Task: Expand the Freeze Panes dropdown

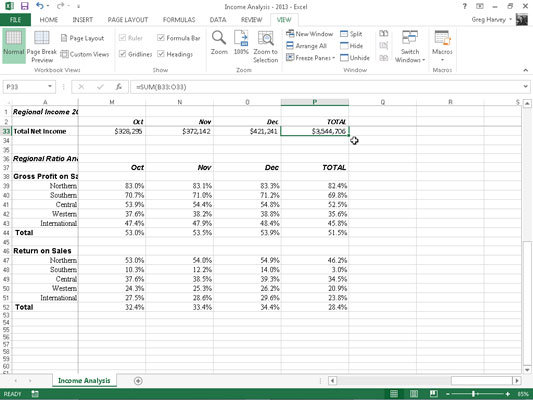Action: click(x=311, y=58)
